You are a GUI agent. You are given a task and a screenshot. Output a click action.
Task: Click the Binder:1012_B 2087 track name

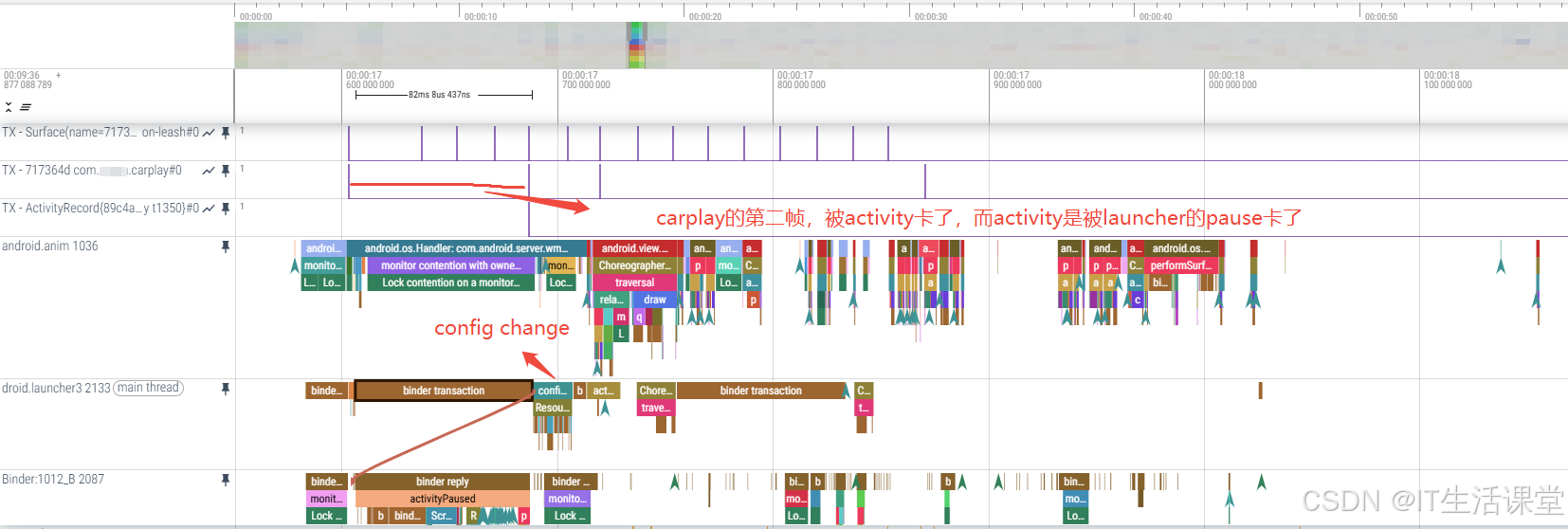click(x=53, y=479)
